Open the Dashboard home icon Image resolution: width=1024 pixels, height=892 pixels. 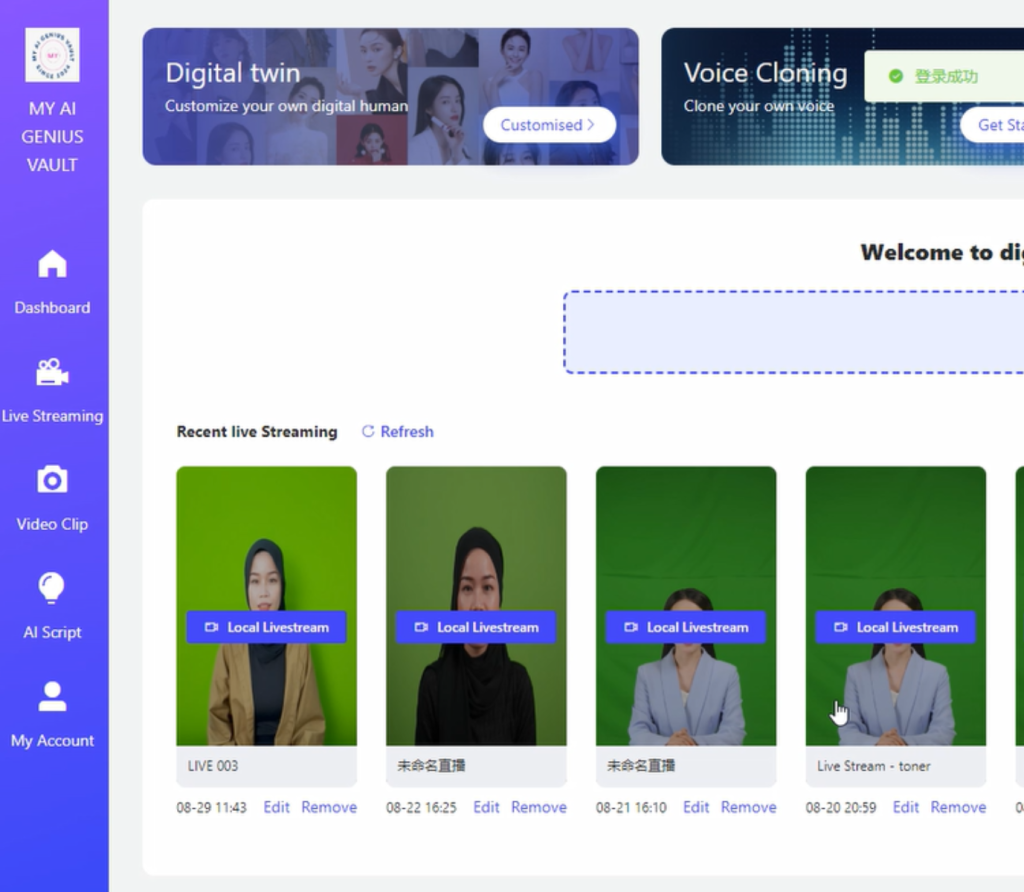[x=52, y=265]
